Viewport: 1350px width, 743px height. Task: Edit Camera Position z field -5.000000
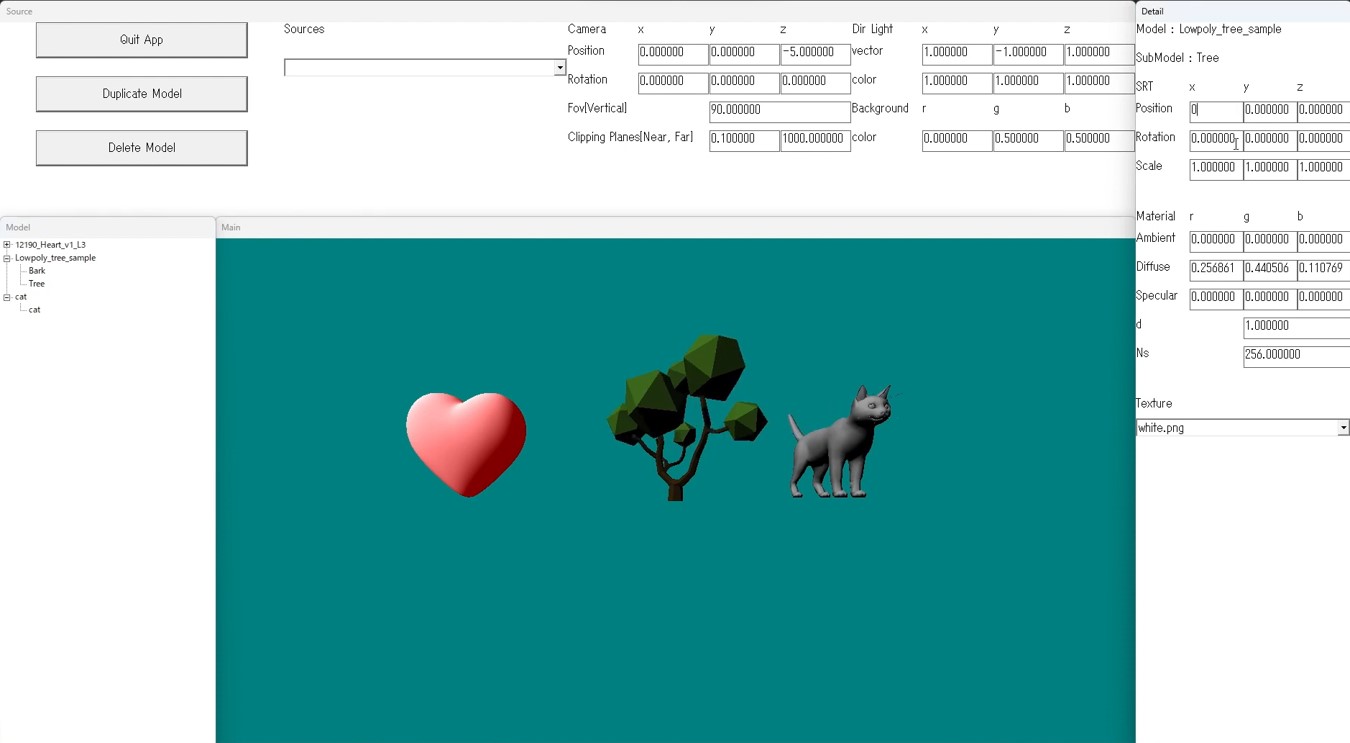coord(815,53)
